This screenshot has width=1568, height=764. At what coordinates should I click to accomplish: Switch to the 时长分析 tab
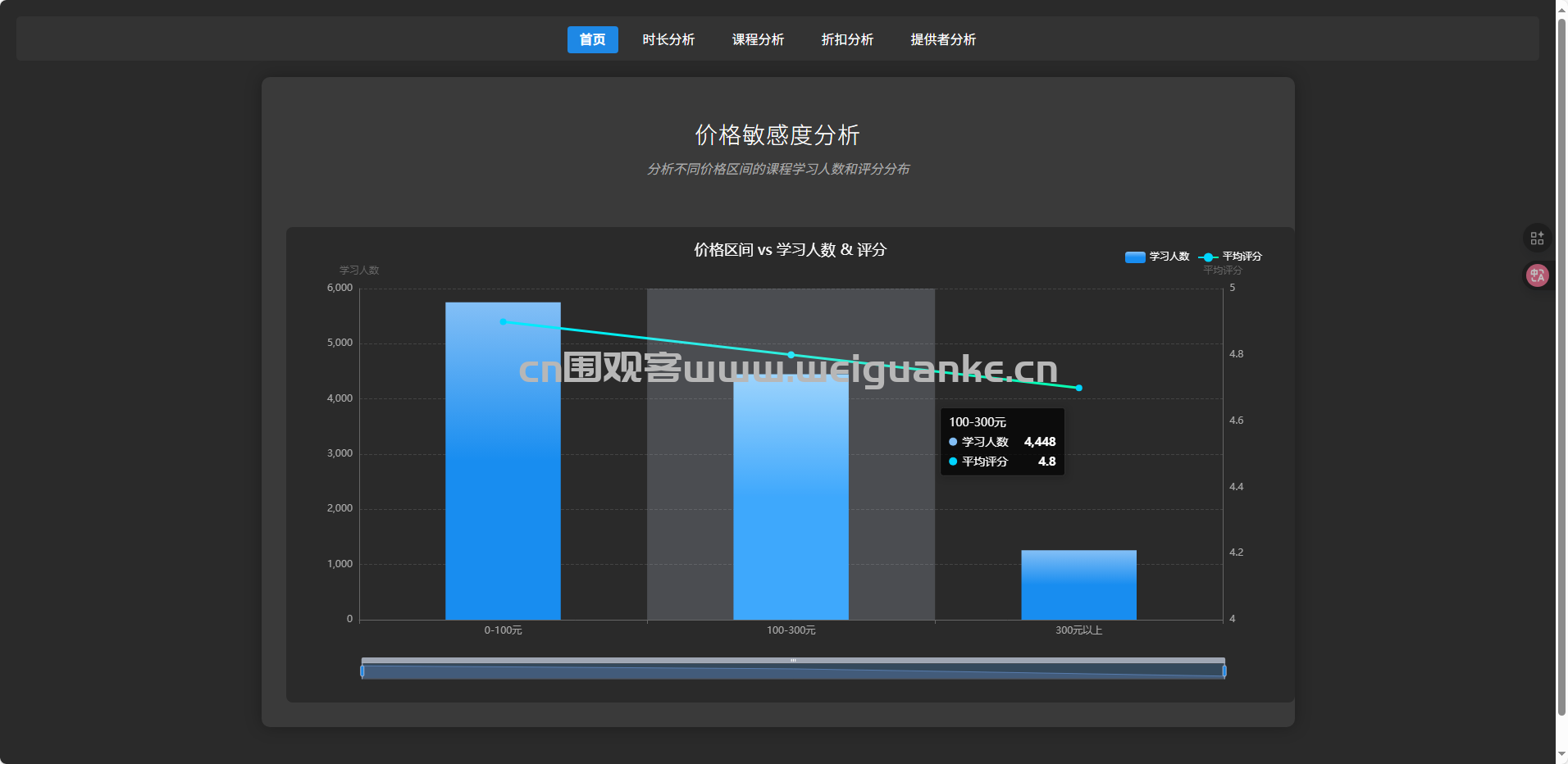668,39
